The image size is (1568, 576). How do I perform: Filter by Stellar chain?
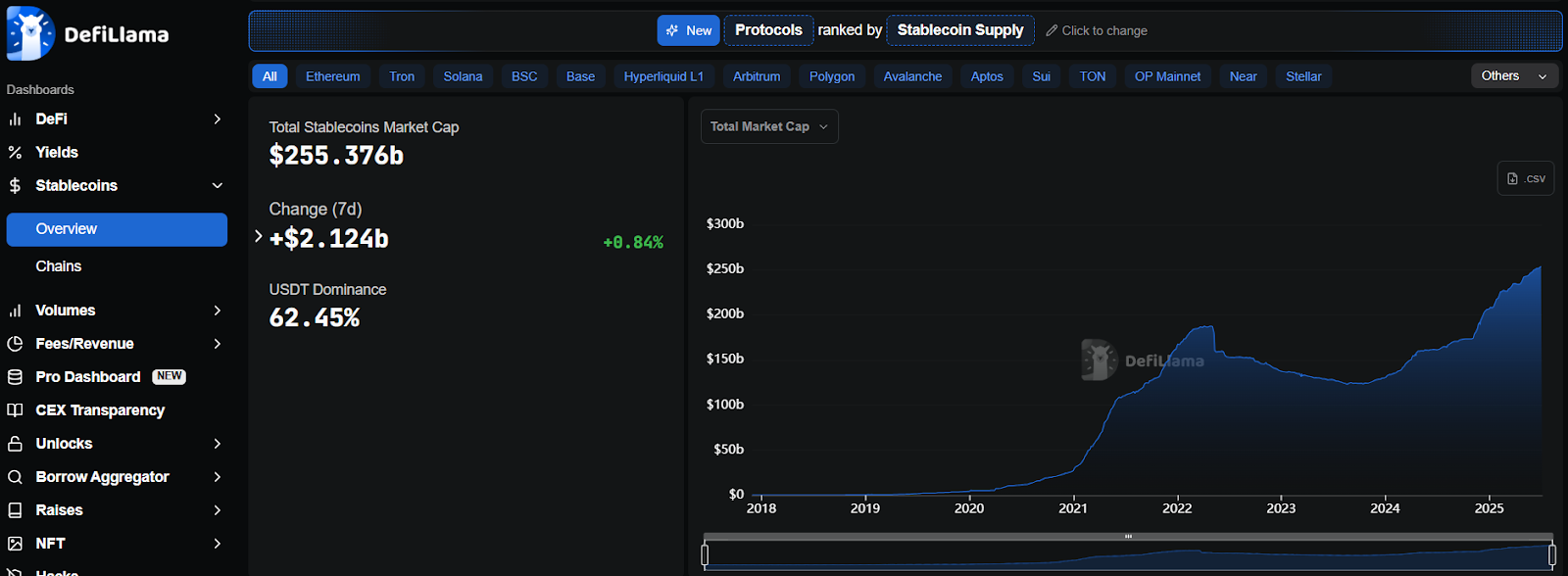coord(1303,76)
